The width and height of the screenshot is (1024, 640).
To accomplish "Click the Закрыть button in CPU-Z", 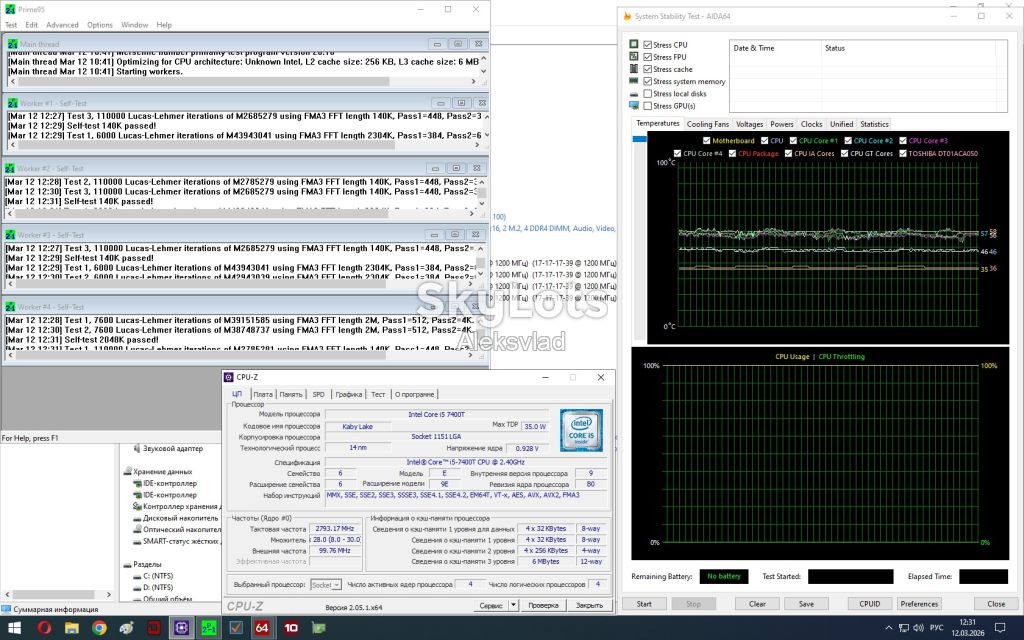I will pyautogui.click(x=589, y=605).
